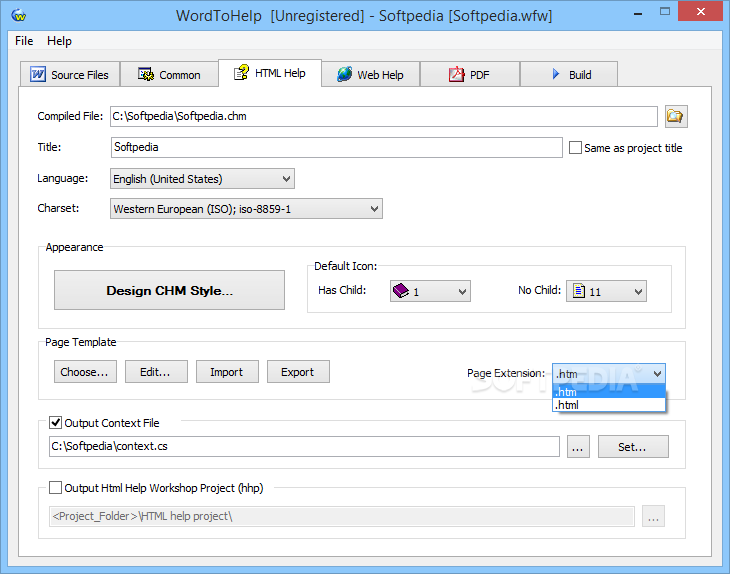Click Design CHM Style button
Screen dimensions: 730x574
tap(169, 290)
